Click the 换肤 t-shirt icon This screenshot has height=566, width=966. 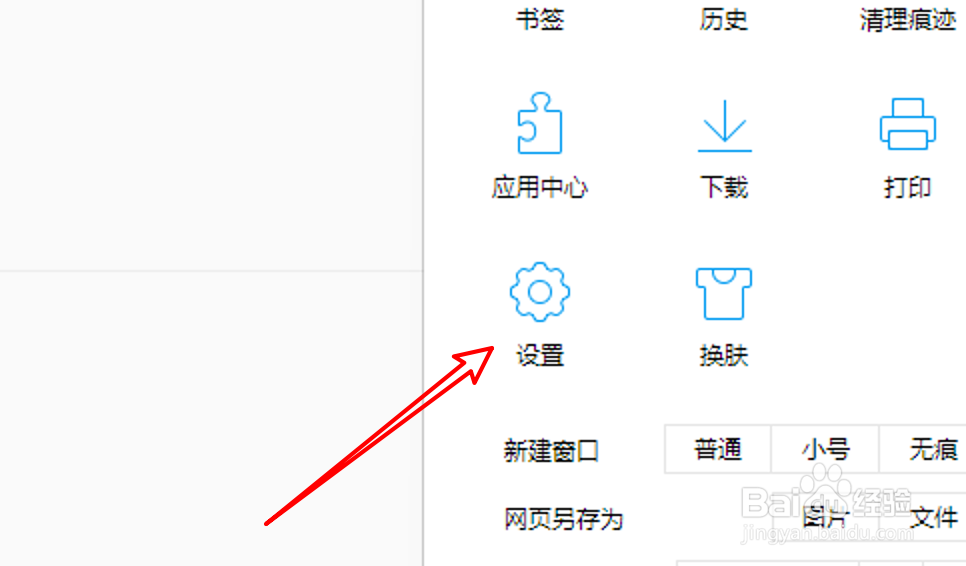click(x=724, y=294)
